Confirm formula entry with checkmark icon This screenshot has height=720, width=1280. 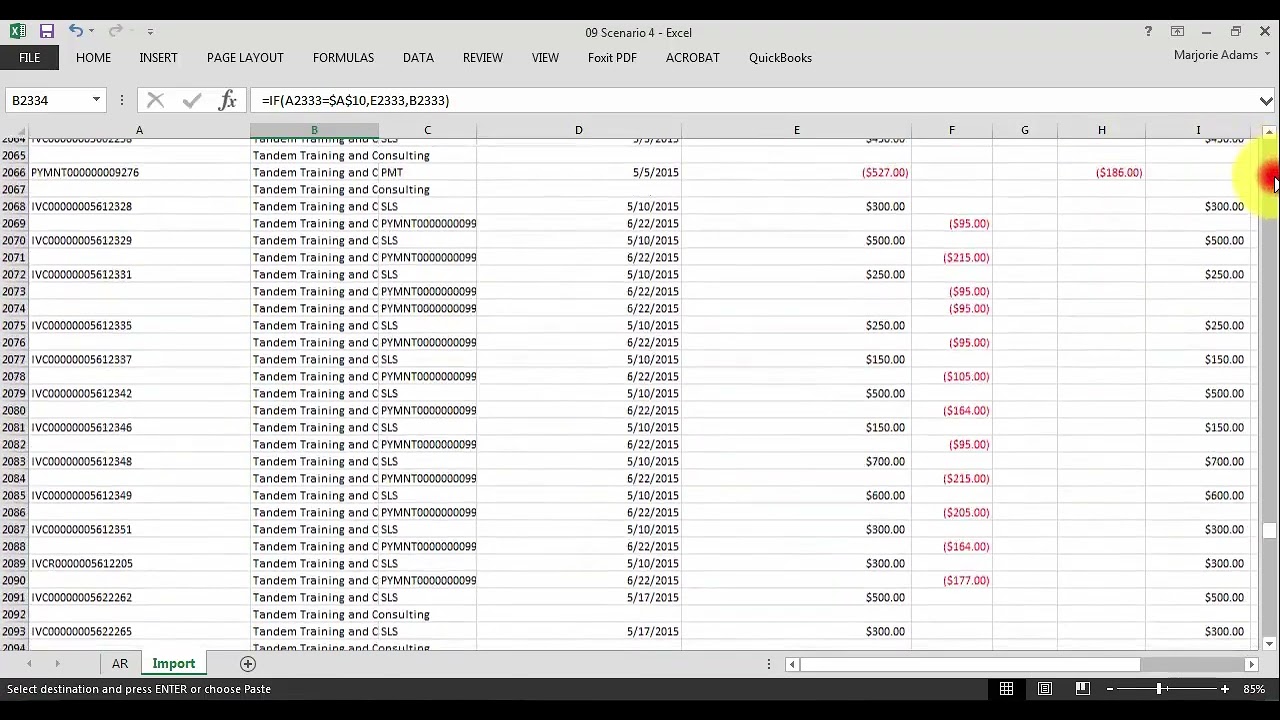[192, 100]
